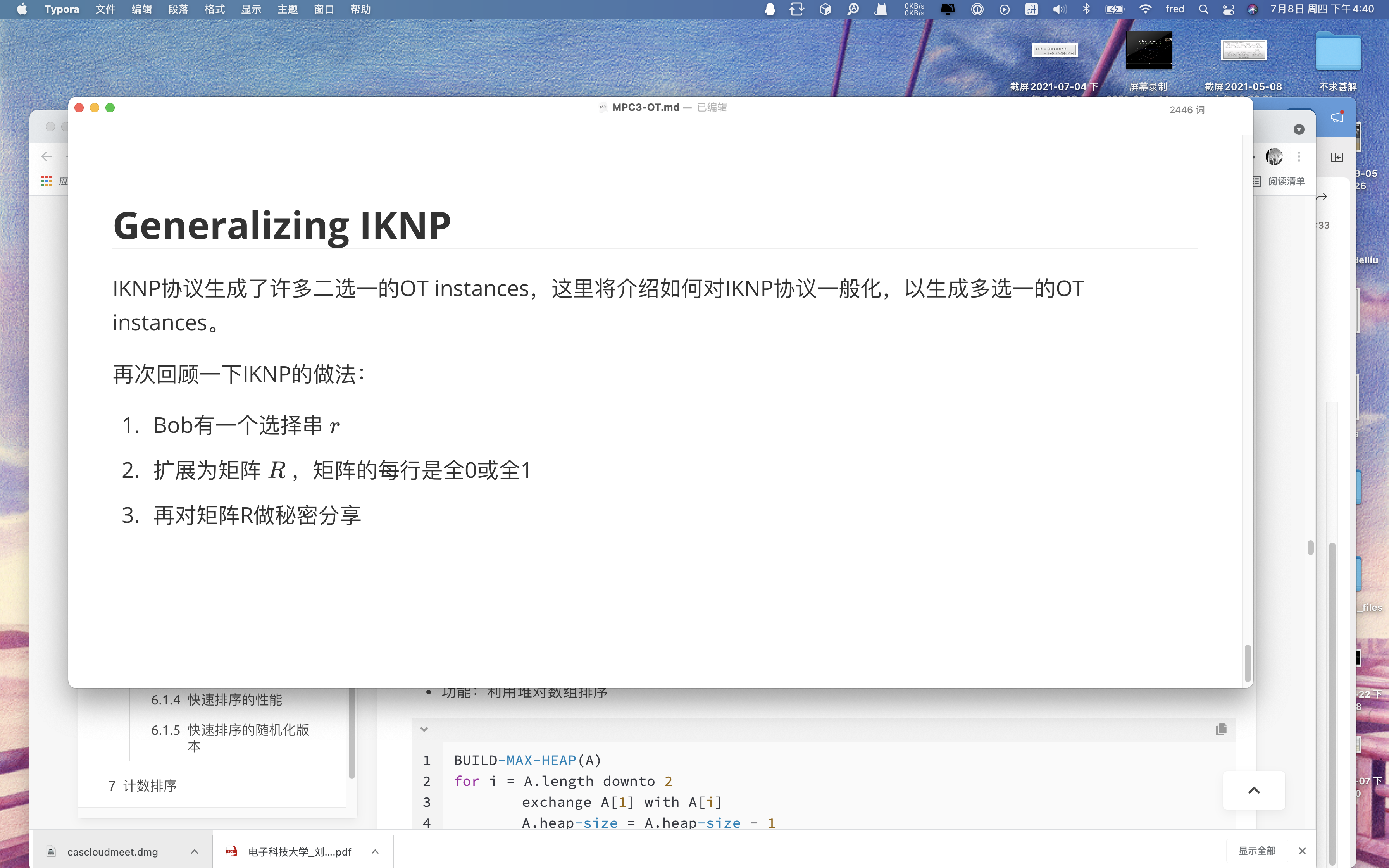Click the notification bell icon in menu bar
The width and height of the screenshot is (1389, 868).
[x=770, y=9]
